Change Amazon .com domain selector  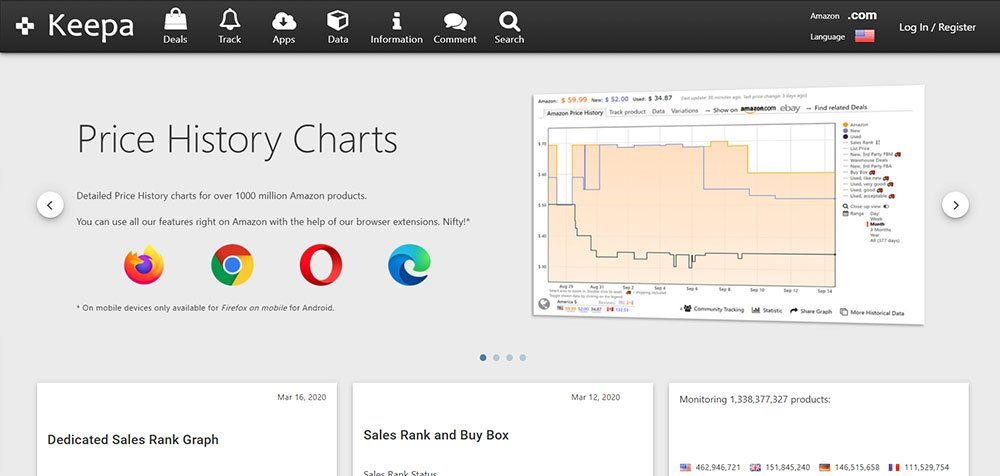tap(862, 16)
